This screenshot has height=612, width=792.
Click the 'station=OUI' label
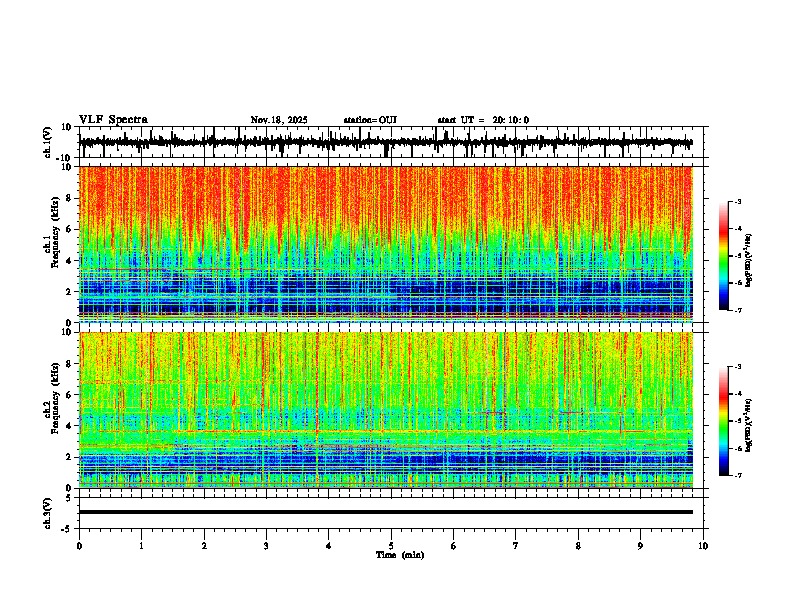click(370, 120)
